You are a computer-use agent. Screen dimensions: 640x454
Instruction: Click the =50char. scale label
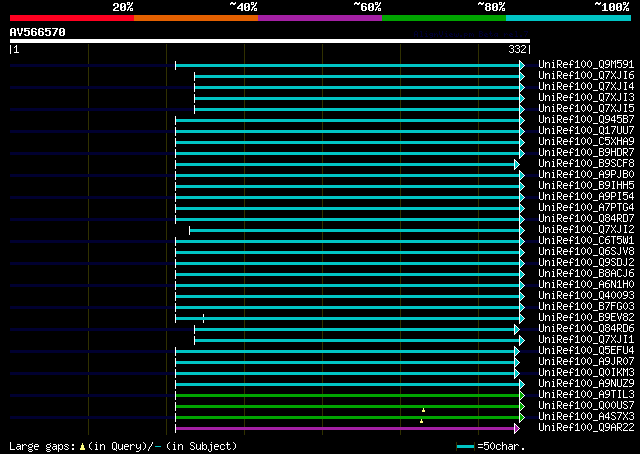tap(501, 446)
